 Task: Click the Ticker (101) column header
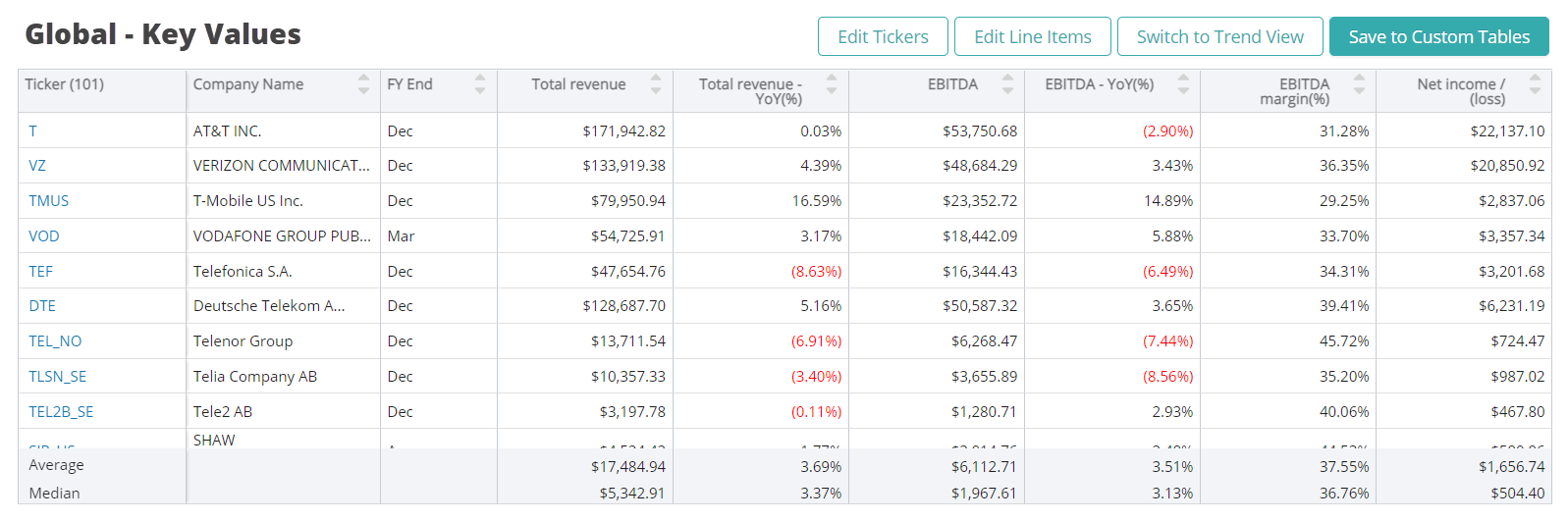click(x=65, y=84)
